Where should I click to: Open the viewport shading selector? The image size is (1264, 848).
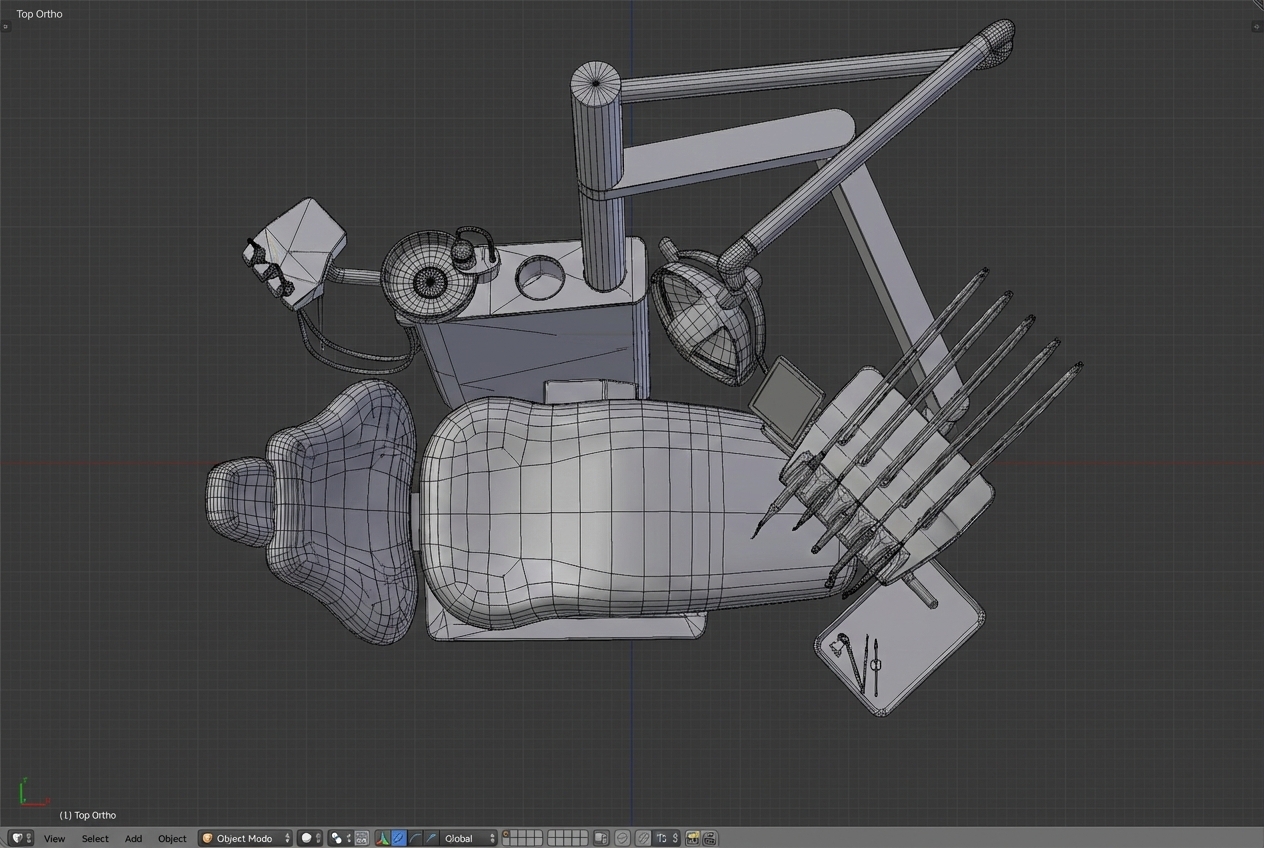(x=310, y=838)
